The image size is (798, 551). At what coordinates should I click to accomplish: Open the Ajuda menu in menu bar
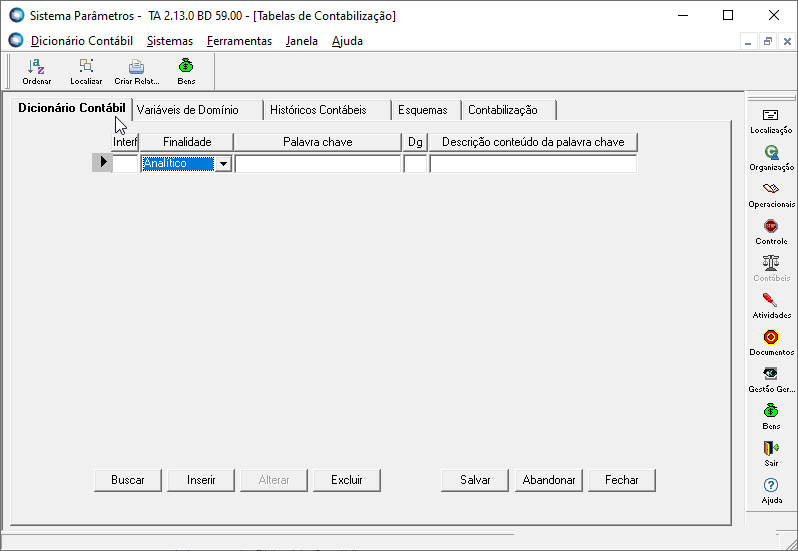click(347, 41)
